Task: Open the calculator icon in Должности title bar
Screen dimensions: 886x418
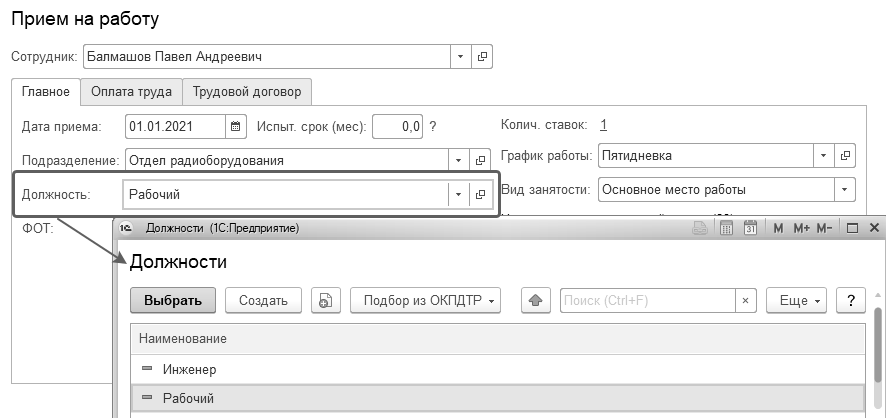Action: click(728, 229)
